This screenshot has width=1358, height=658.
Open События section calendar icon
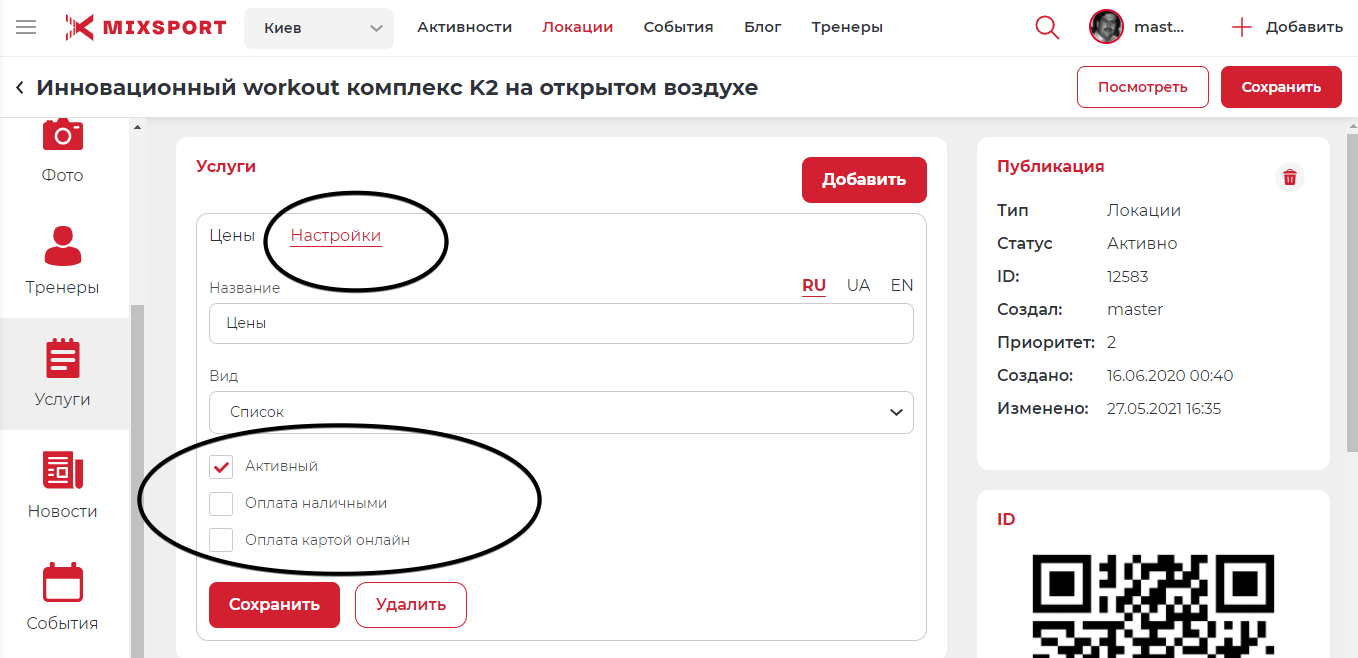[x=63, y=582]
